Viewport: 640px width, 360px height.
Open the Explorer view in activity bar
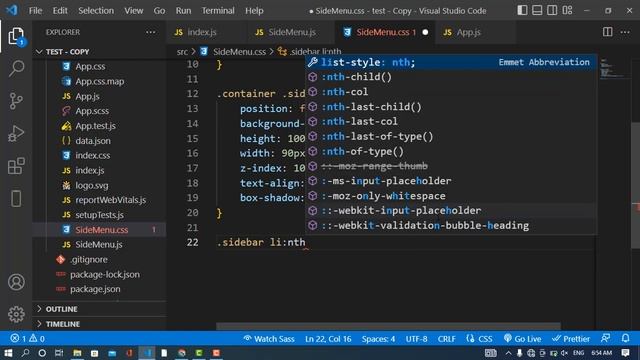16,37
